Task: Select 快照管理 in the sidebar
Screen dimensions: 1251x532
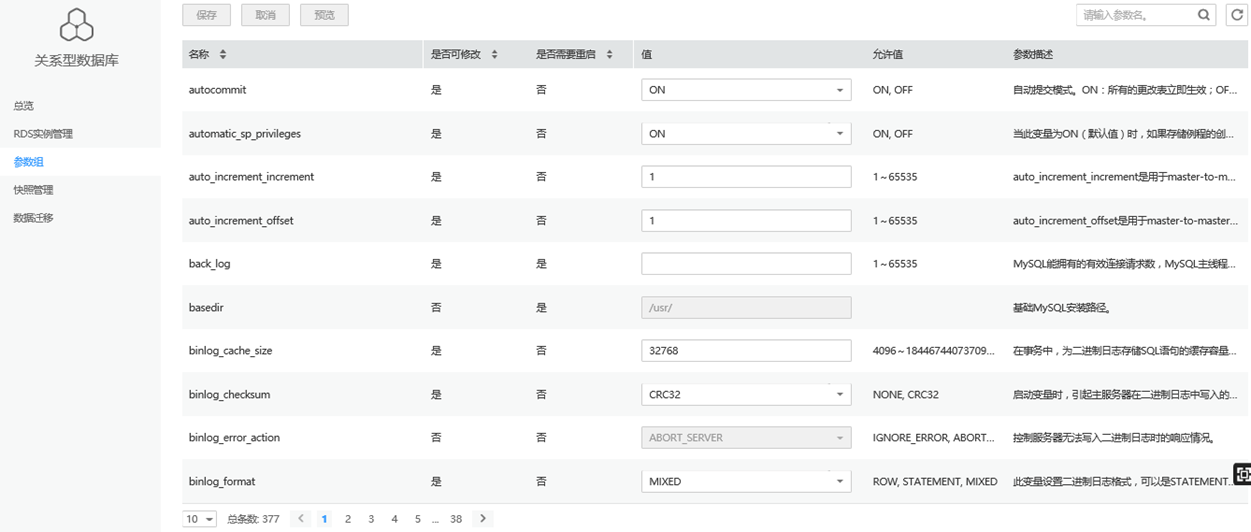Action: tap(33, 190)
